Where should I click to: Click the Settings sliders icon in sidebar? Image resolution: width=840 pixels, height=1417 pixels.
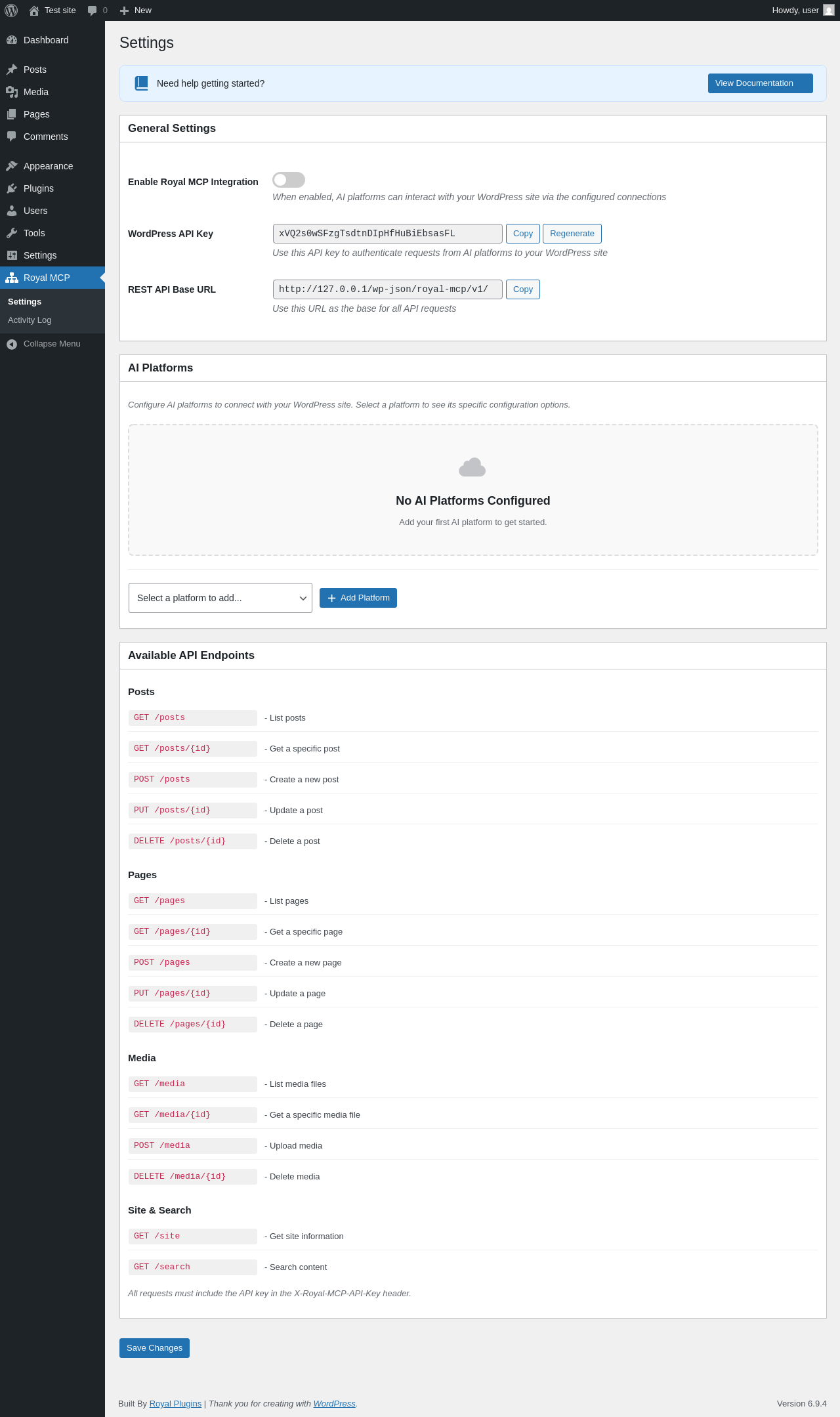(12, 255)
